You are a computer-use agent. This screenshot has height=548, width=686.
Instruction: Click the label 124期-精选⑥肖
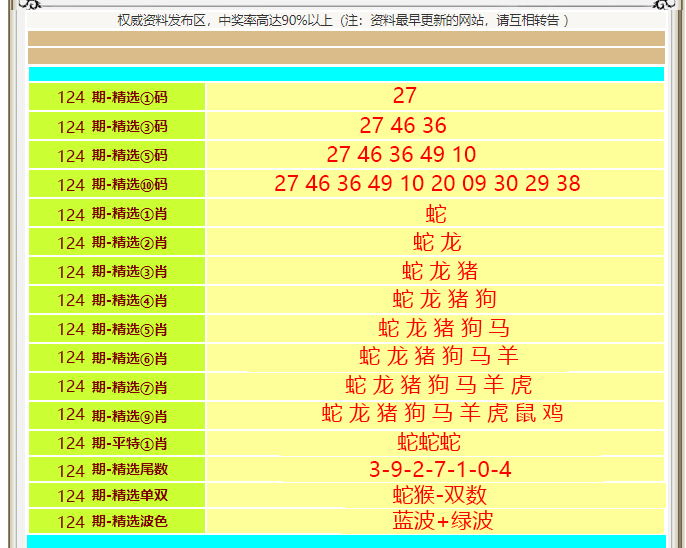[x=112, y=358]
